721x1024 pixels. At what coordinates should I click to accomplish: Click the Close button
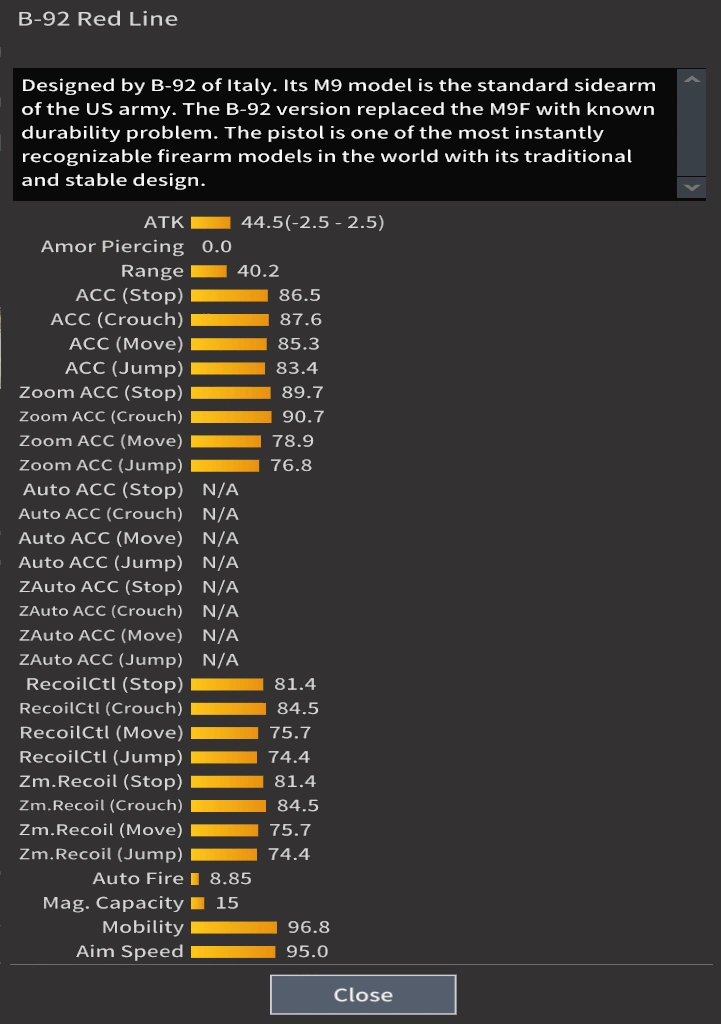363,995
